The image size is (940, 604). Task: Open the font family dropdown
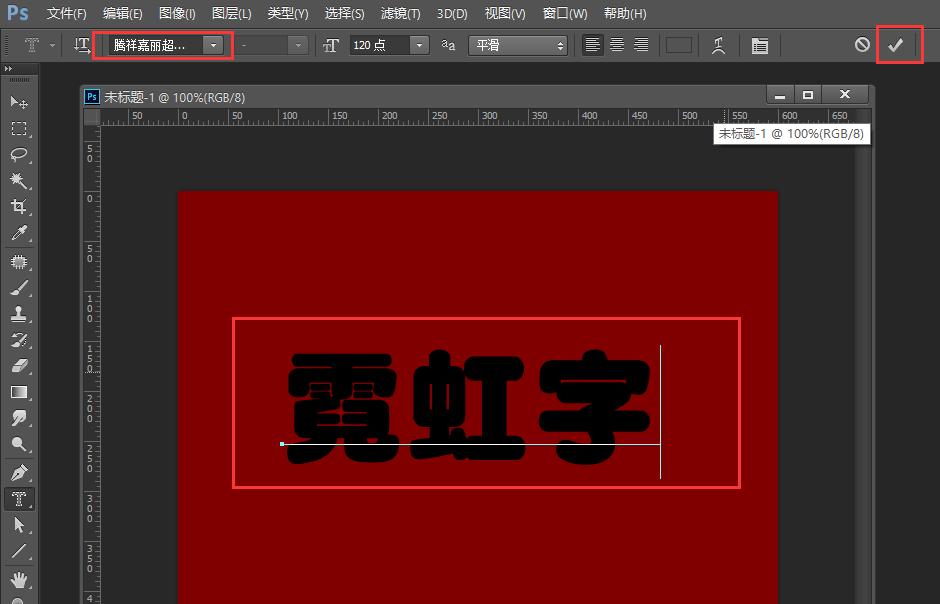coord(213,45)
